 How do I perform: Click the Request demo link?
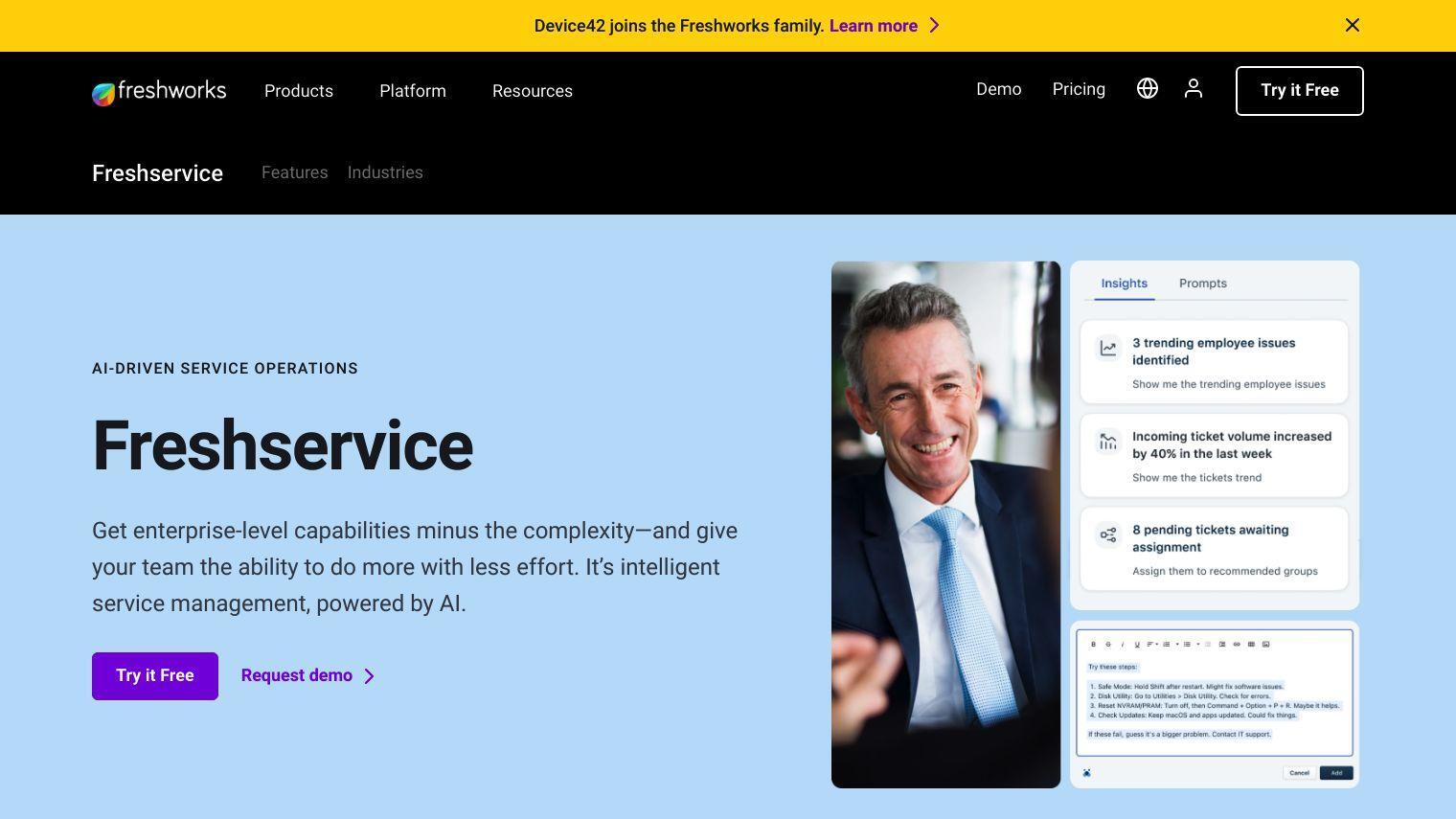(x=297, y=675)
